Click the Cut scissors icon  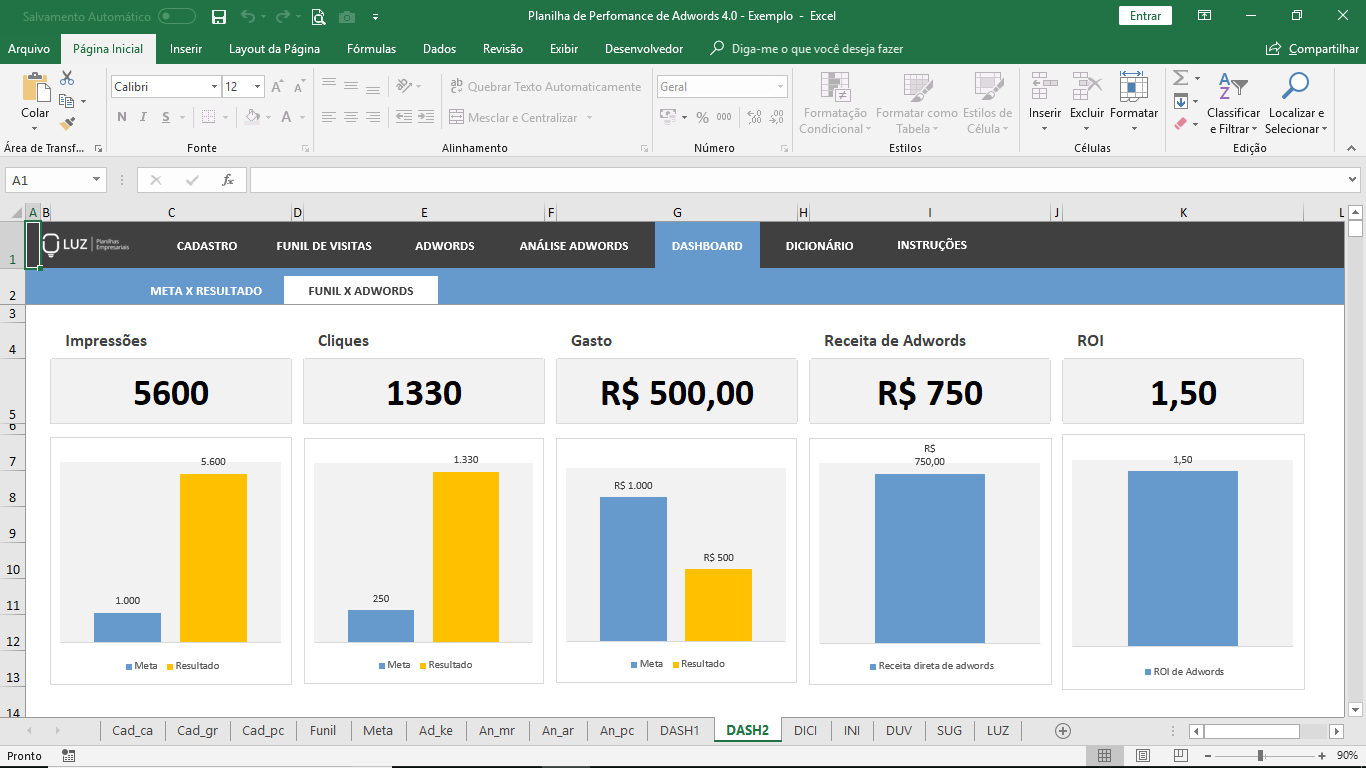coord(67,78)
